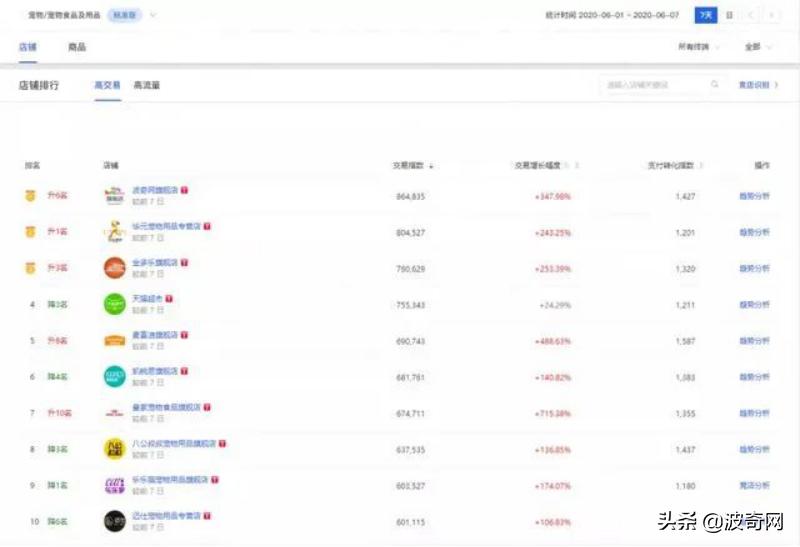This screenshot has height=547, width=800.
Task: Open the orange round logo of rank 3 store
Action: pos(115,268)
